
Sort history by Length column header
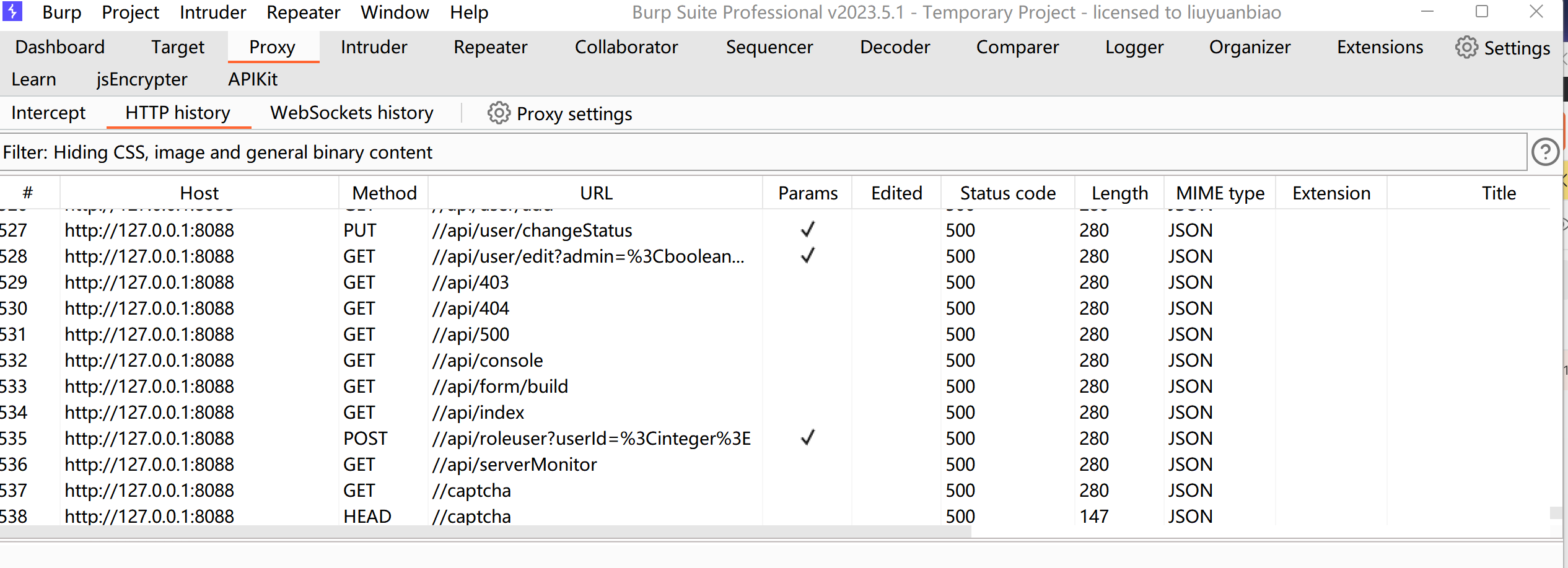pyautogui.click(x=1119, y=193)
